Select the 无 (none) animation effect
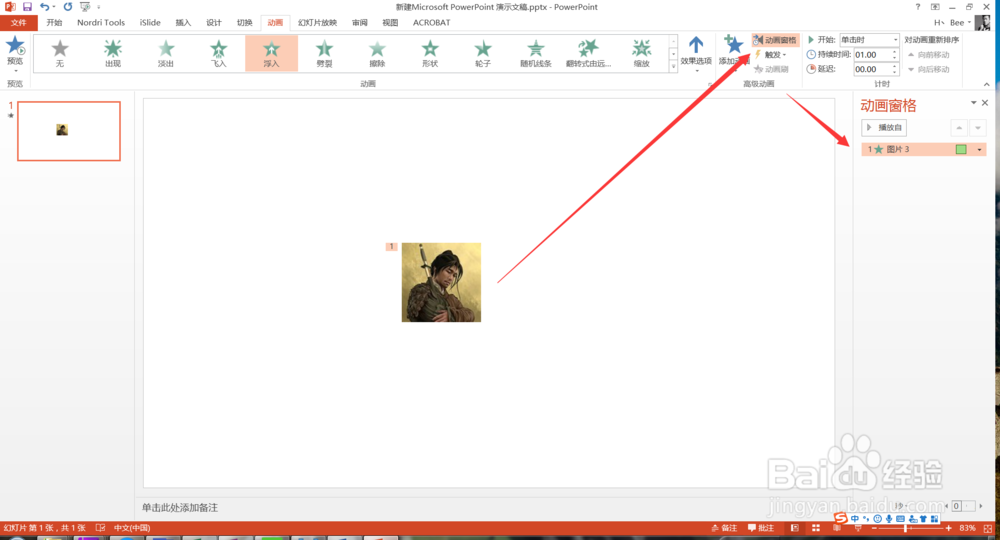1000x540 pixels. pyautogui.click(x=60, y=53)
